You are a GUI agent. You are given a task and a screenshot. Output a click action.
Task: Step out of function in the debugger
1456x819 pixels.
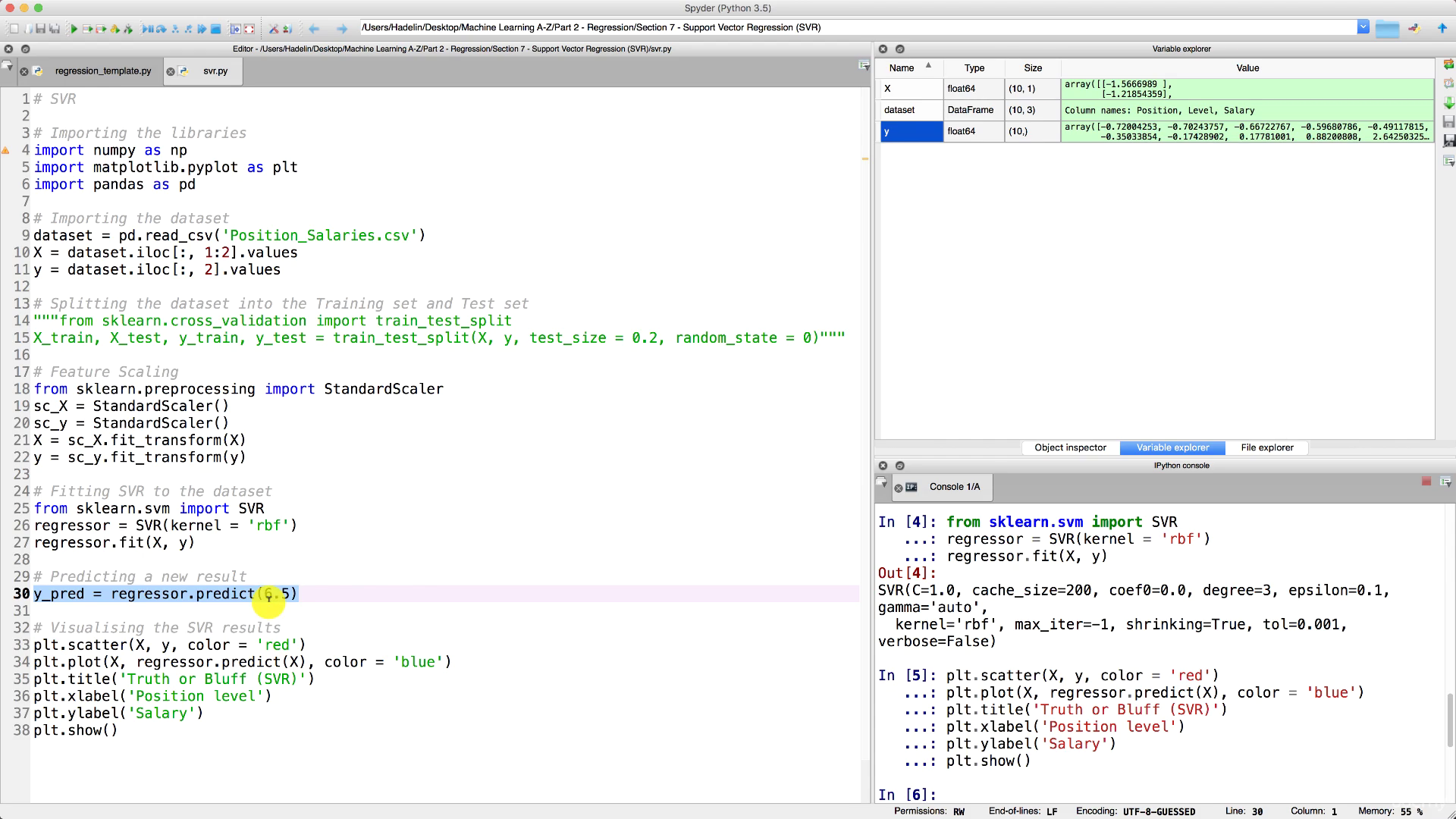[188, 29]
